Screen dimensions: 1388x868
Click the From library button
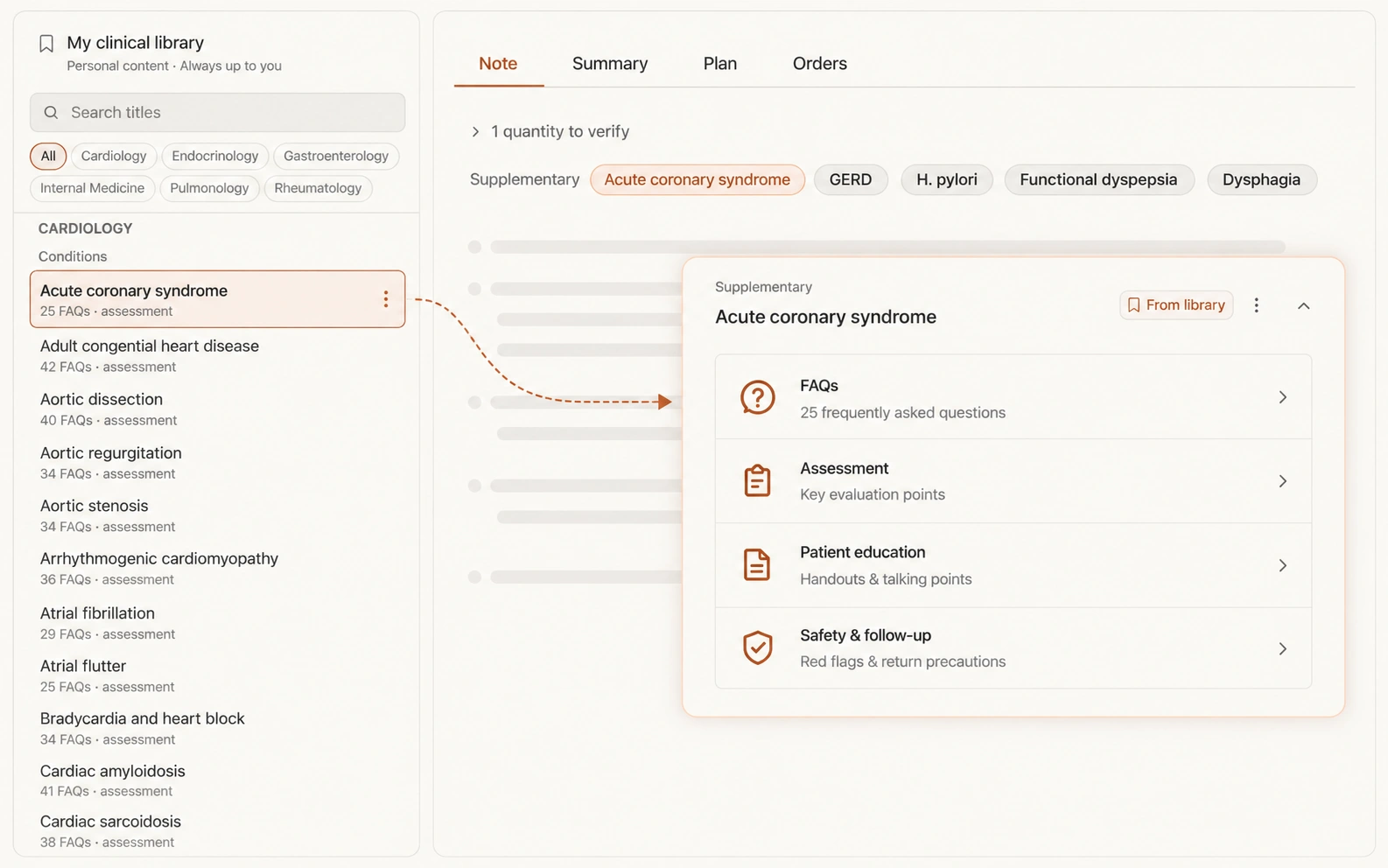click(1176, 305)
